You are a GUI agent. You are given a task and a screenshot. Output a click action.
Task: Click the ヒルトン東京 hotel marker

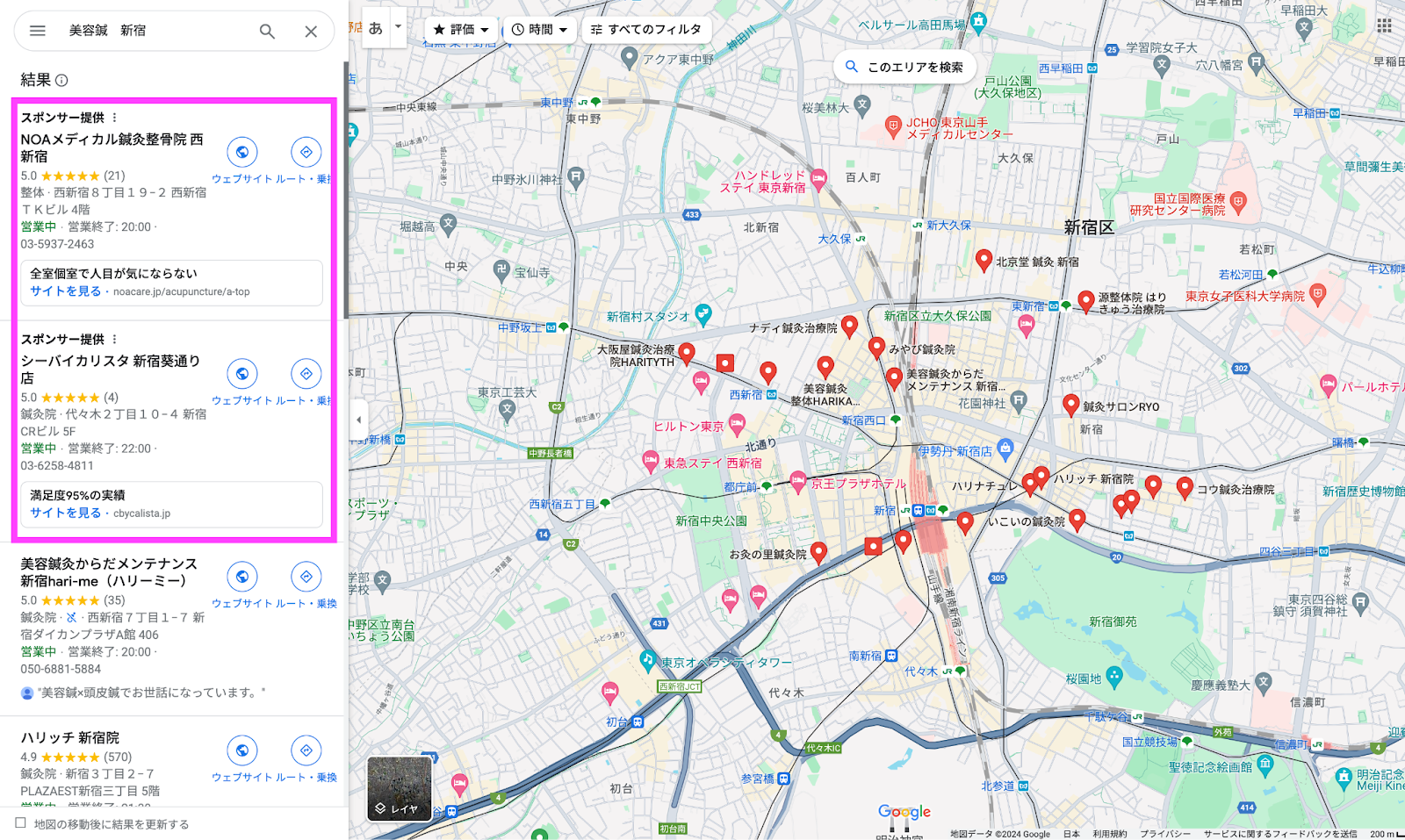pos(737,423)
